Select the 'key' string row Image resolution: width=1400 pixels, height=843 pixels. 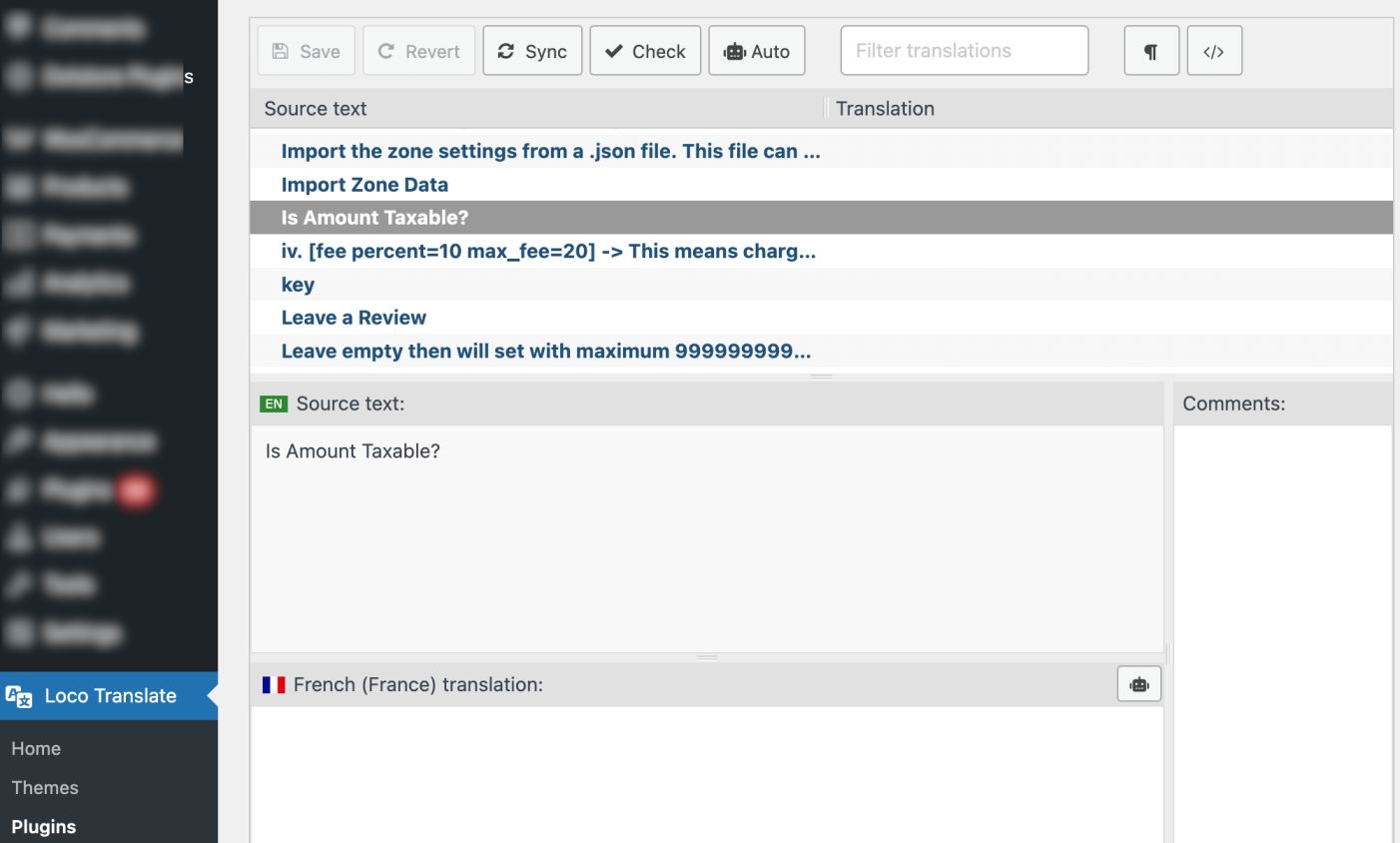821,285
